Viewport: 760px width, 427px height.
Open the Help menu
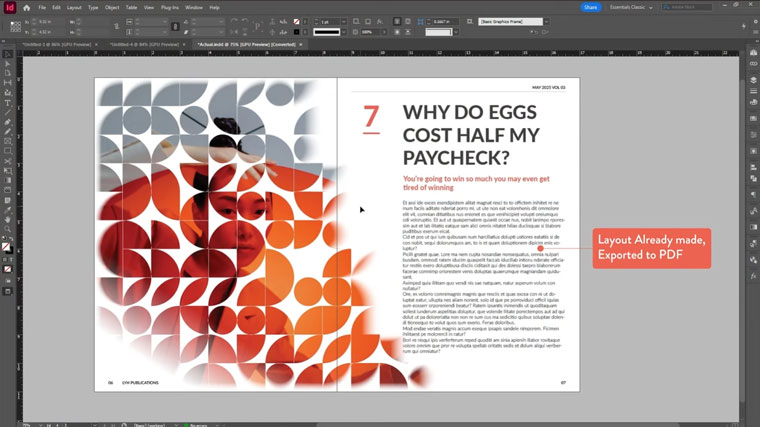click(214, 8)
